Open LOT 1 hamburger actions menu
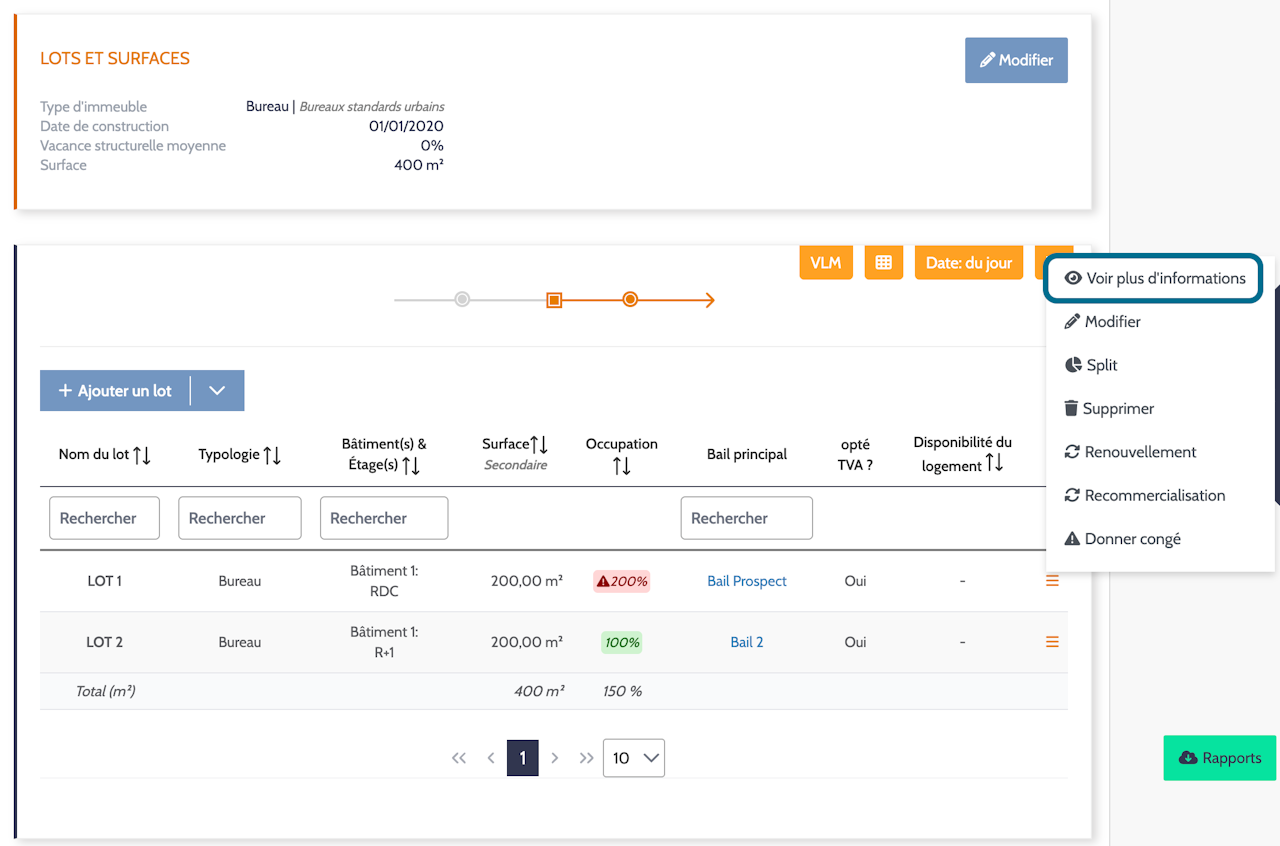The image size is (1280, 846). tap(1052, 581)
